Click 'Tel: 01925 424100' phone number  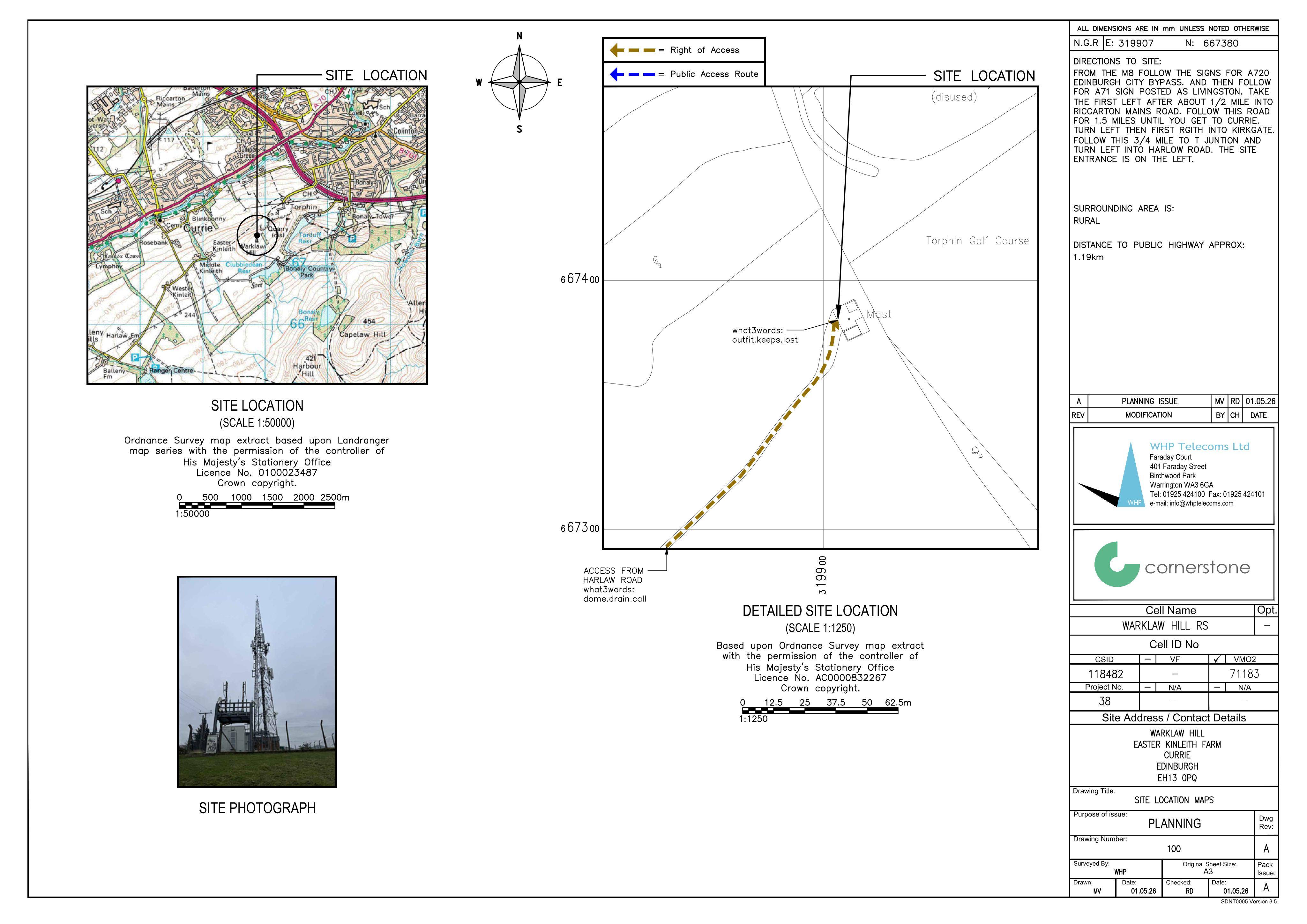(x=1176, y=494)
